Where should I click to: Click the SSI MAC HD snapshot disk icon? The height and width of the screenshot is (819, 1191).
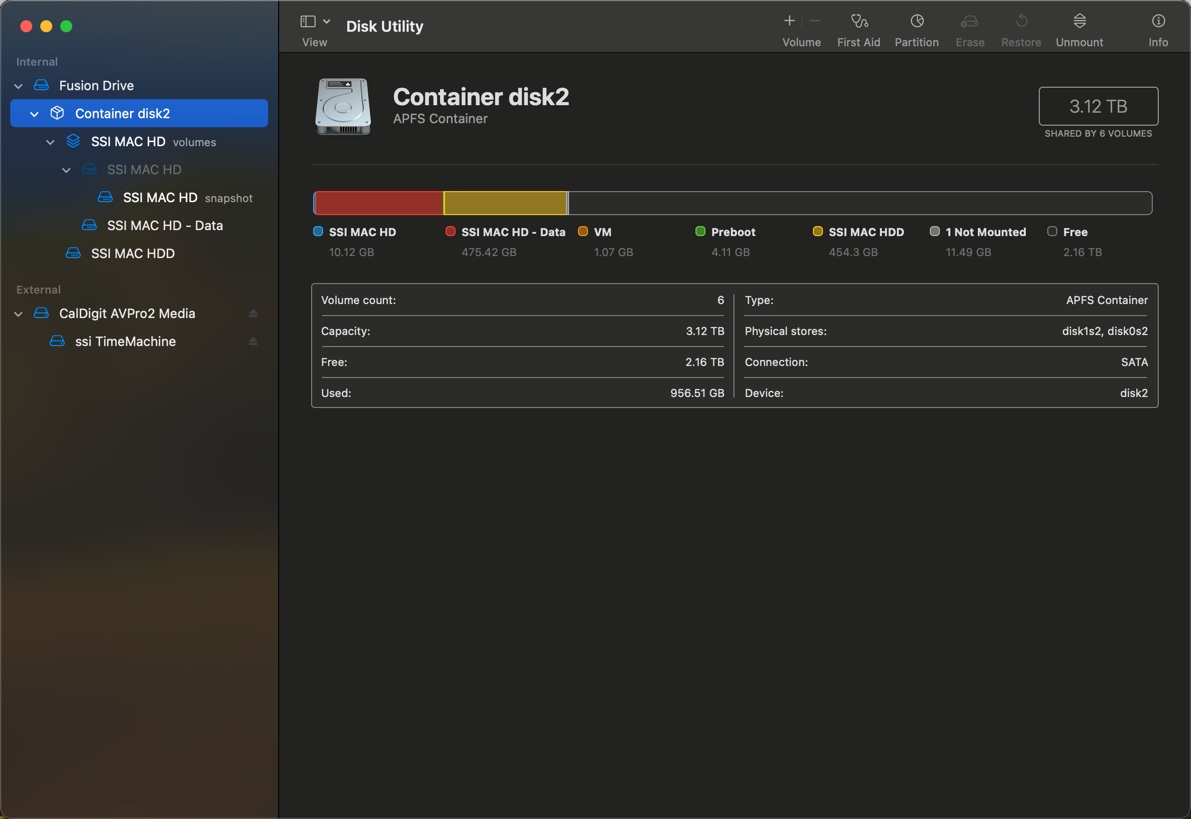105,198
